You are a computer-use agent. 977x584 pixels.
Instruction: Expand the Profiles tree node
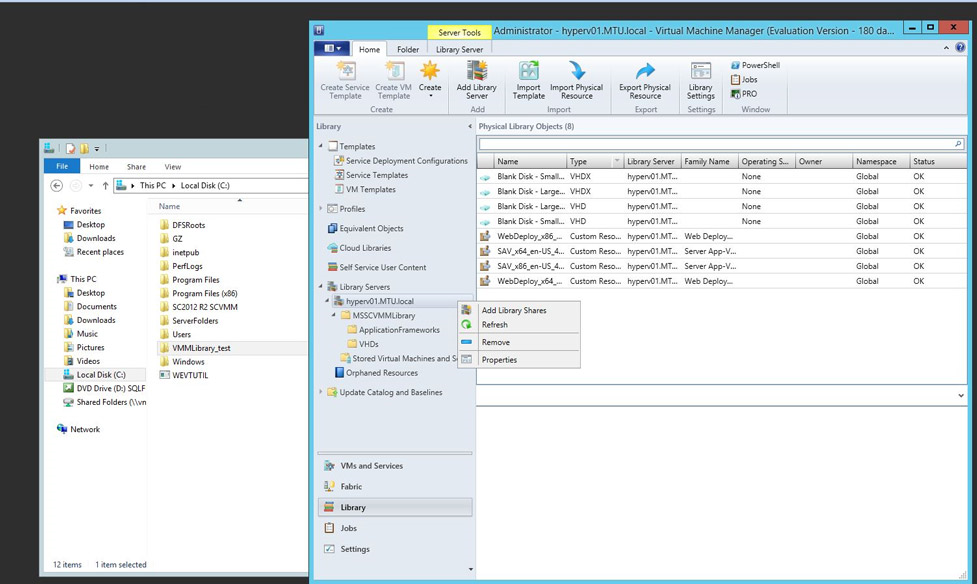(x=321, y=209)
